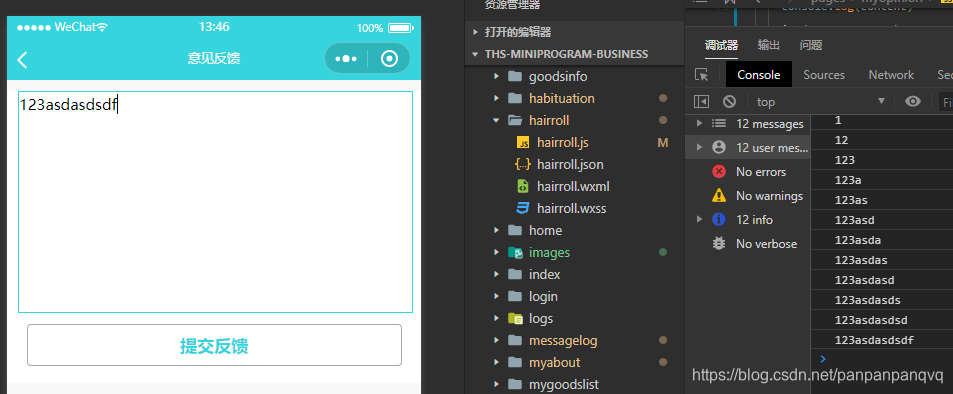Activate the inspect element picker icon
The width and height of the screenshot is (953, 394).
(x=701, y=75)
